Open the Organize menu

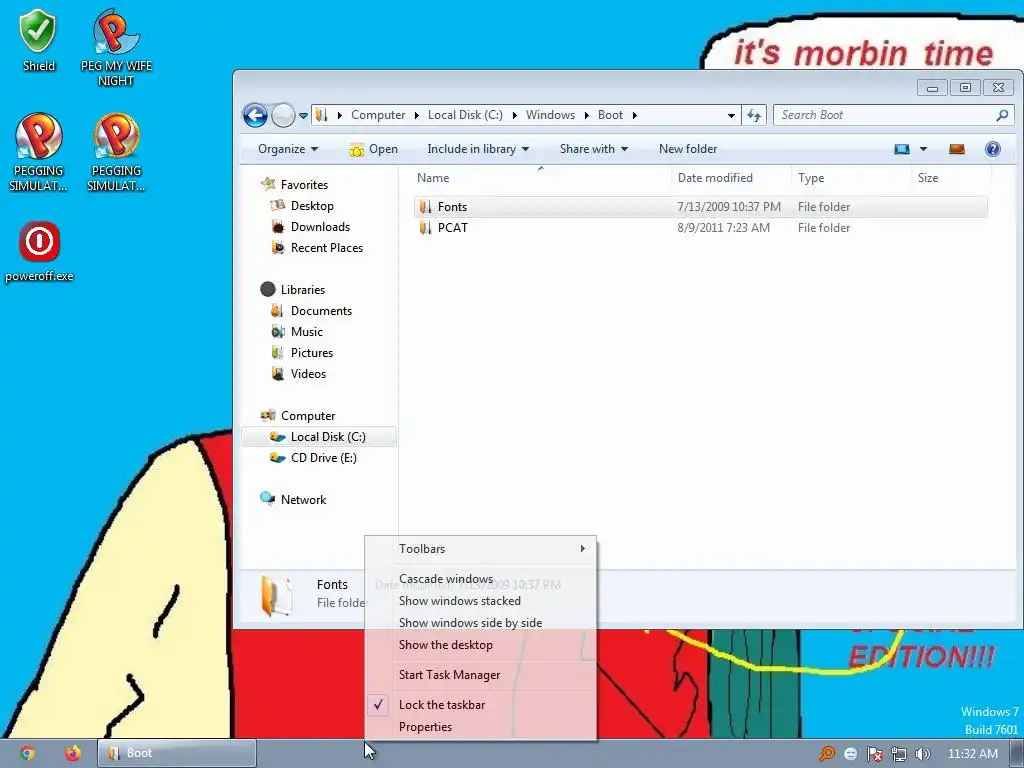[x=288, y=149]
